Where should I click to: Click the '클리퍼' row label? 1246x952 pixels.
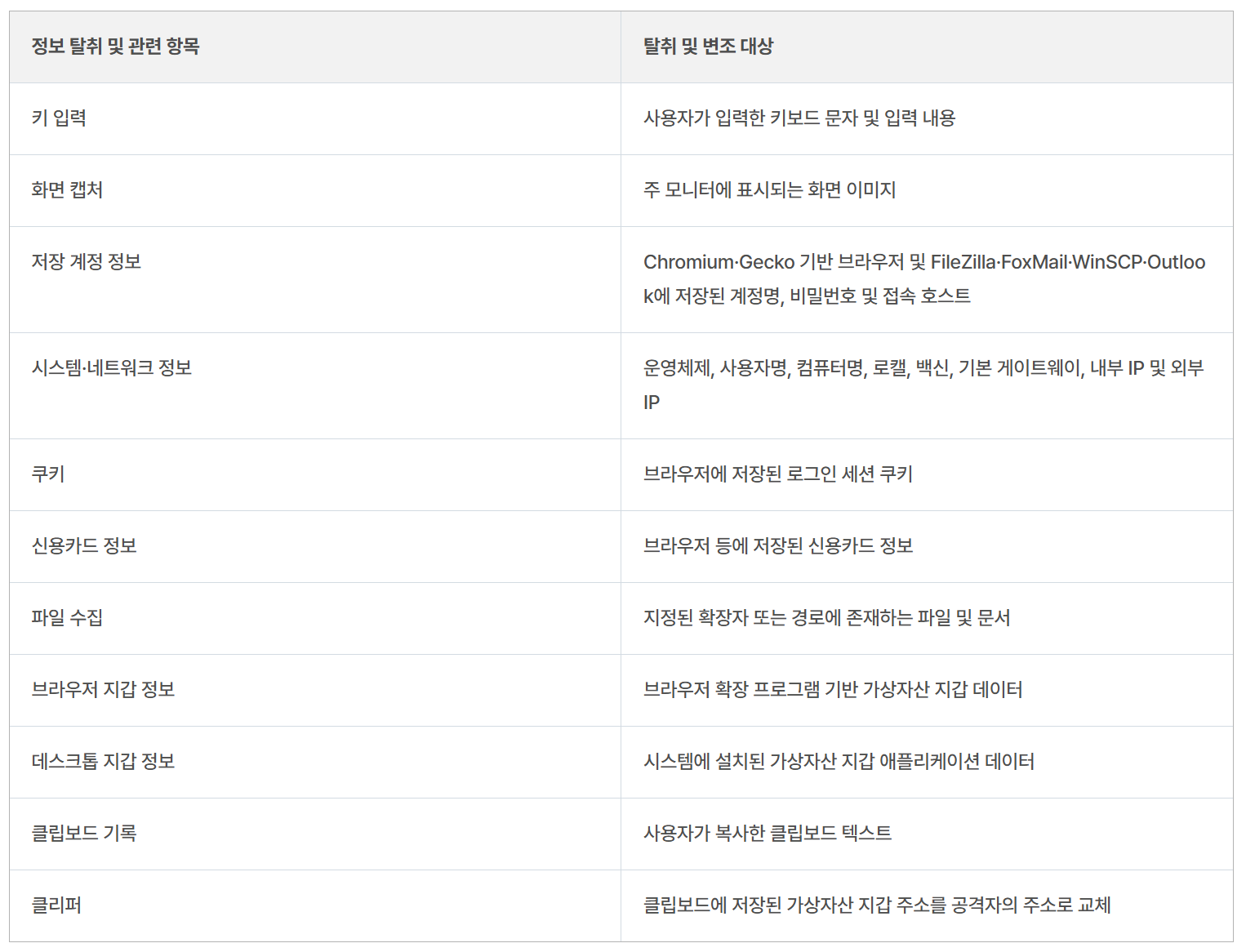point(56,905)
